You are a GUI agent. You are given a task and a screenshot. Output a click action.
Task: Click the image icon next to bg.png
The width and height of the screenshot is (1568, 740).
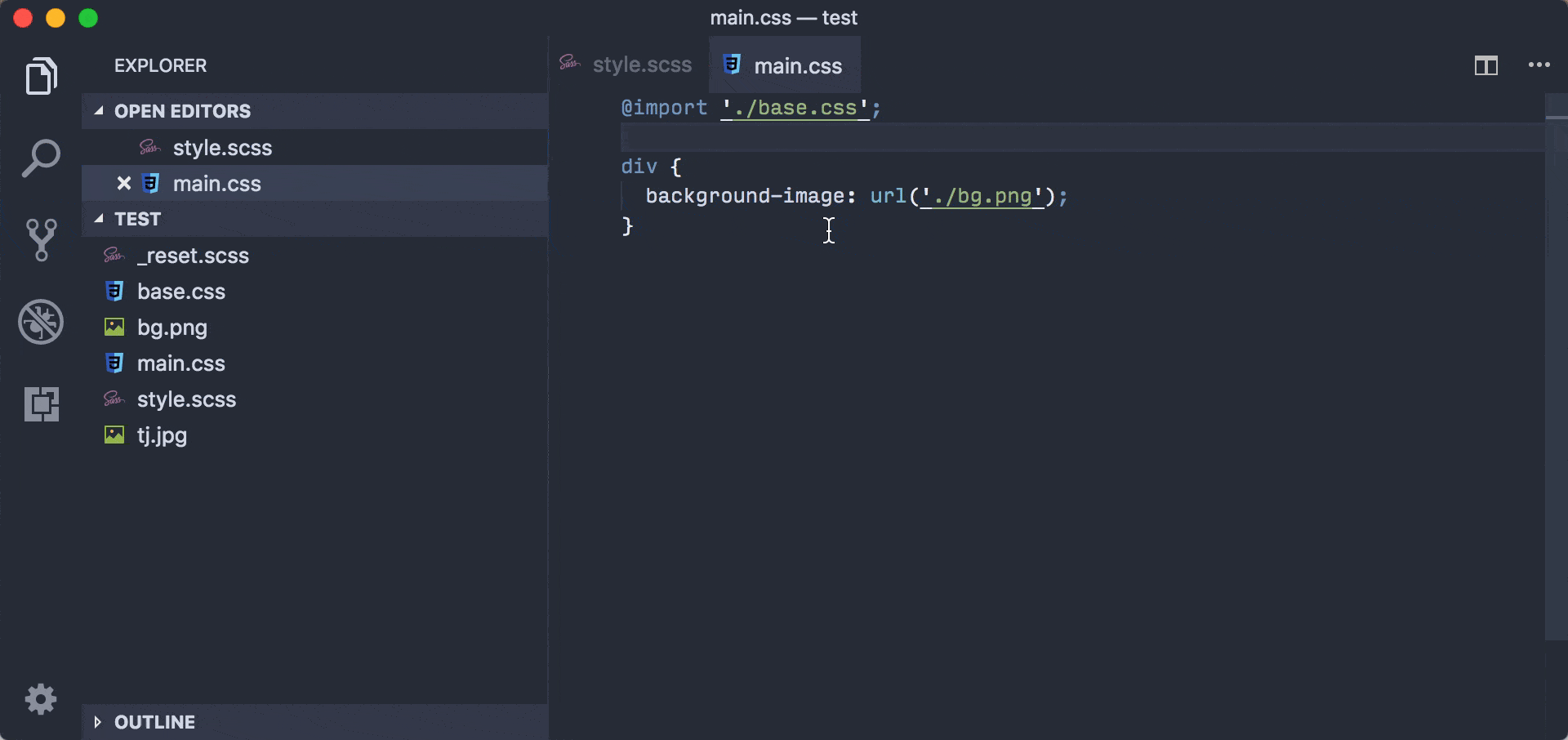pos(114,328)
